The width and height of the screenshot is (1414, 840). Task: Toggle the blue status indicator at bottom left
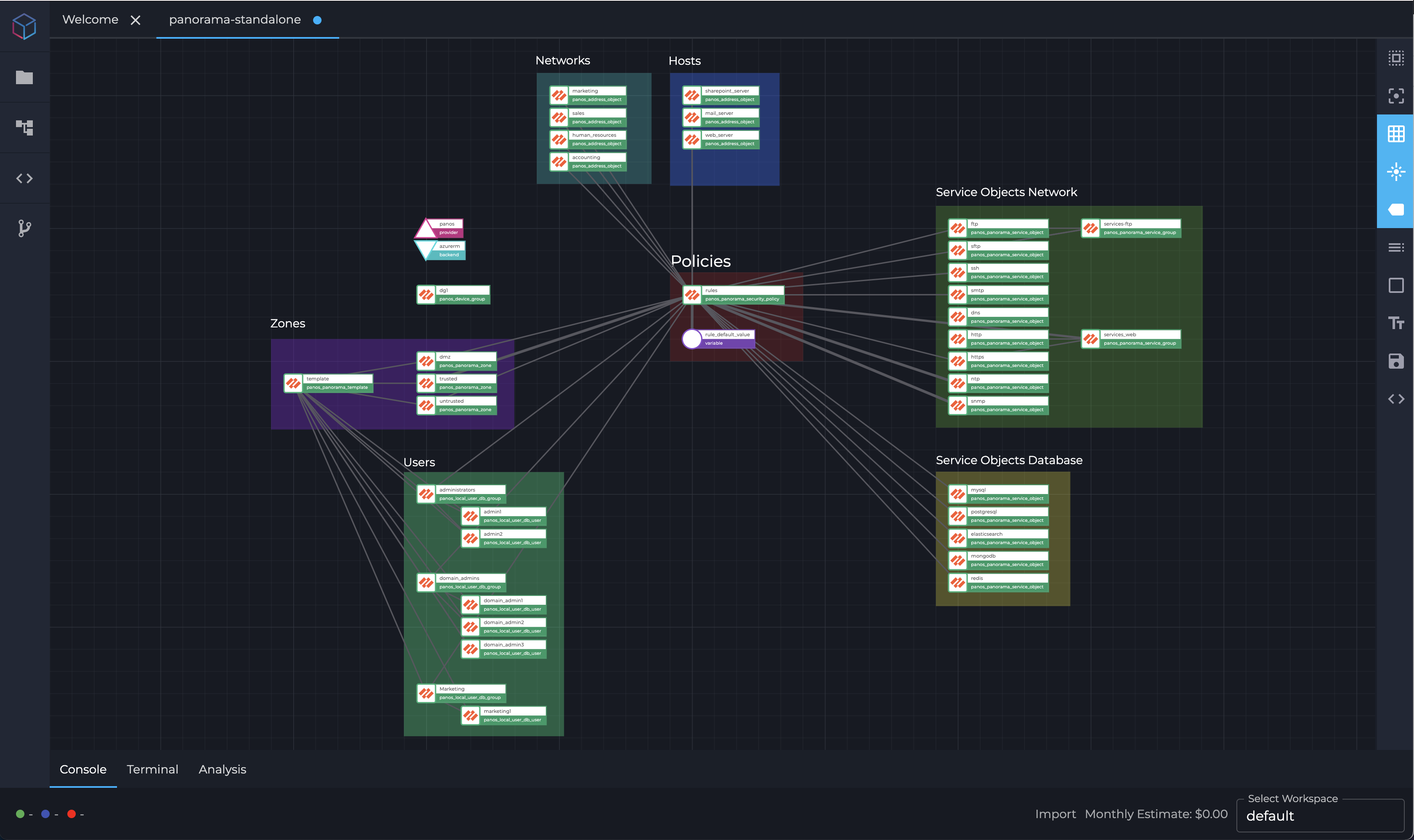point(46,813)
